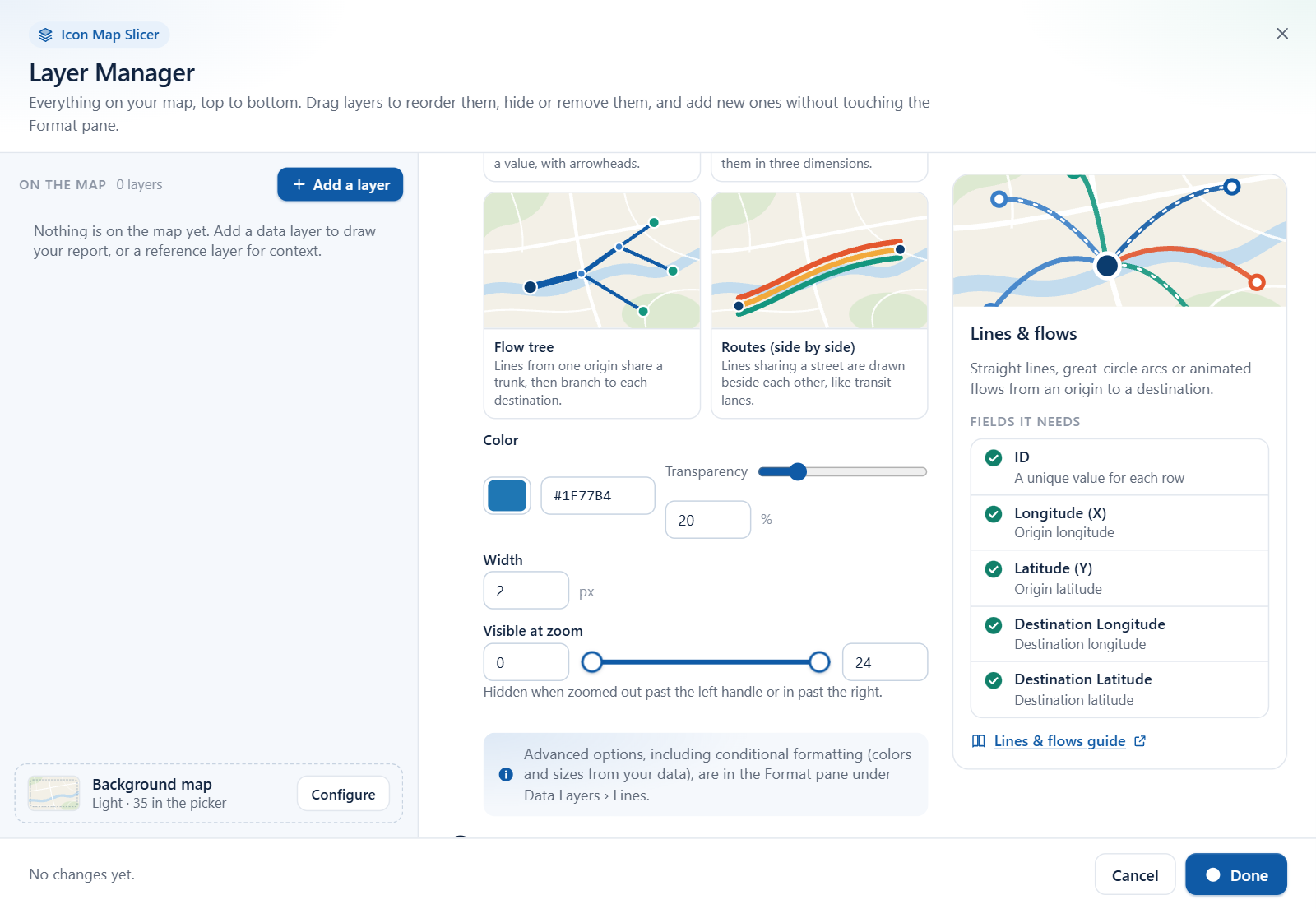Image resolution: width=1316 pixels, height=909 pixels.
Task: Click the 'FIELDS IT NEEDS' heading
Action: pyautogui.click(x=1025, y=421)
